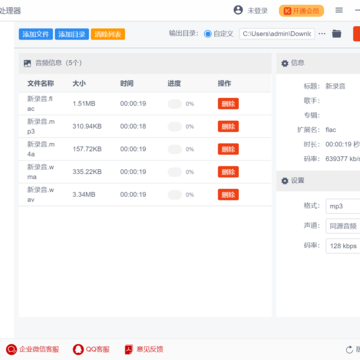Screen dimensions: 360x360
Task: Click 进度 column header
Action: tap(174, 83)
